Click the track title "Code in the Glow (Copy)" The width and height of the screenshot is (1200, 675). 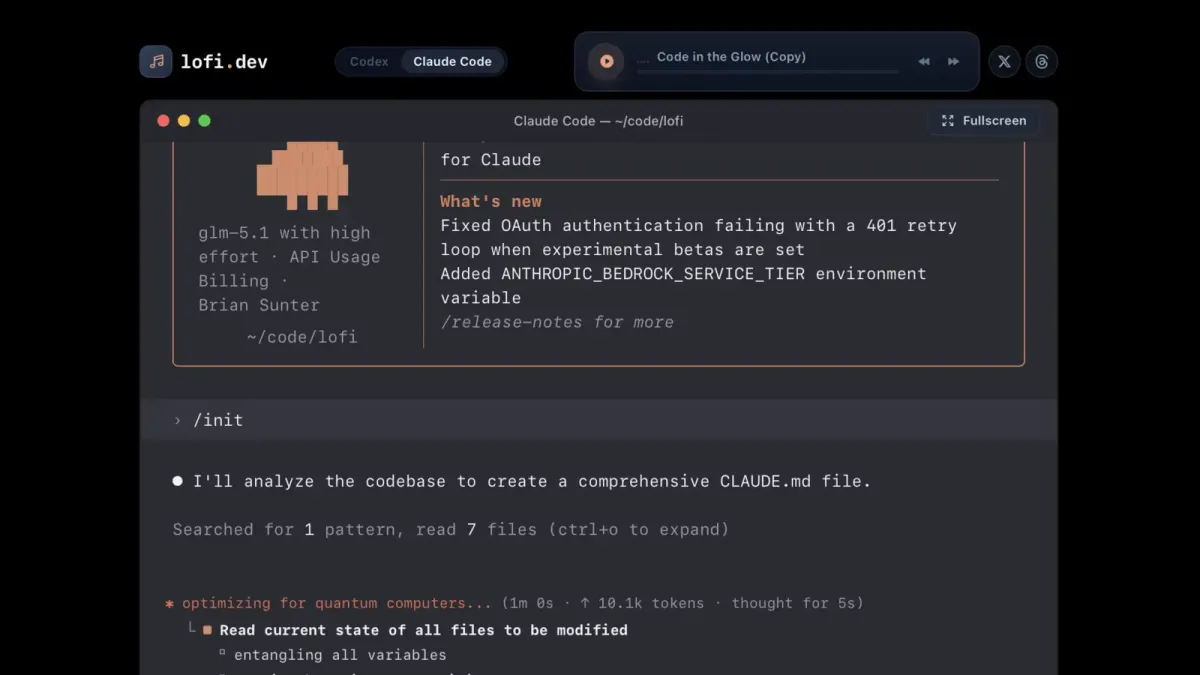tap(731, 57)
